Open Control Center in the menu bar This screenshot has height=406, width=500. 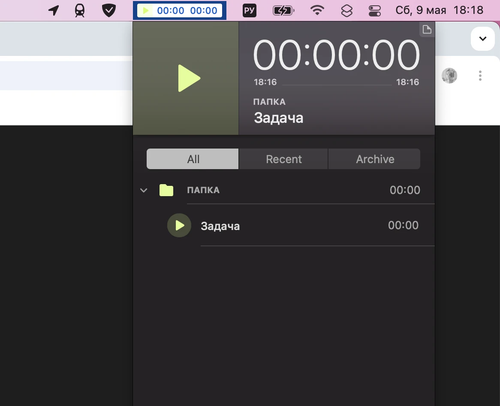coord(375,11)
